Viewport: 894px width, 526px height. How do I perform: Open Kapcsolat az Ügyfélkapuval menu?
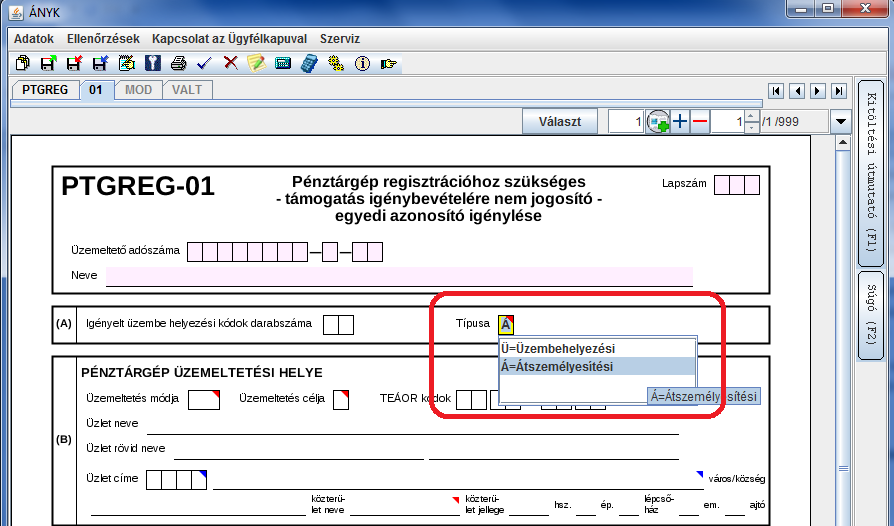229,39
